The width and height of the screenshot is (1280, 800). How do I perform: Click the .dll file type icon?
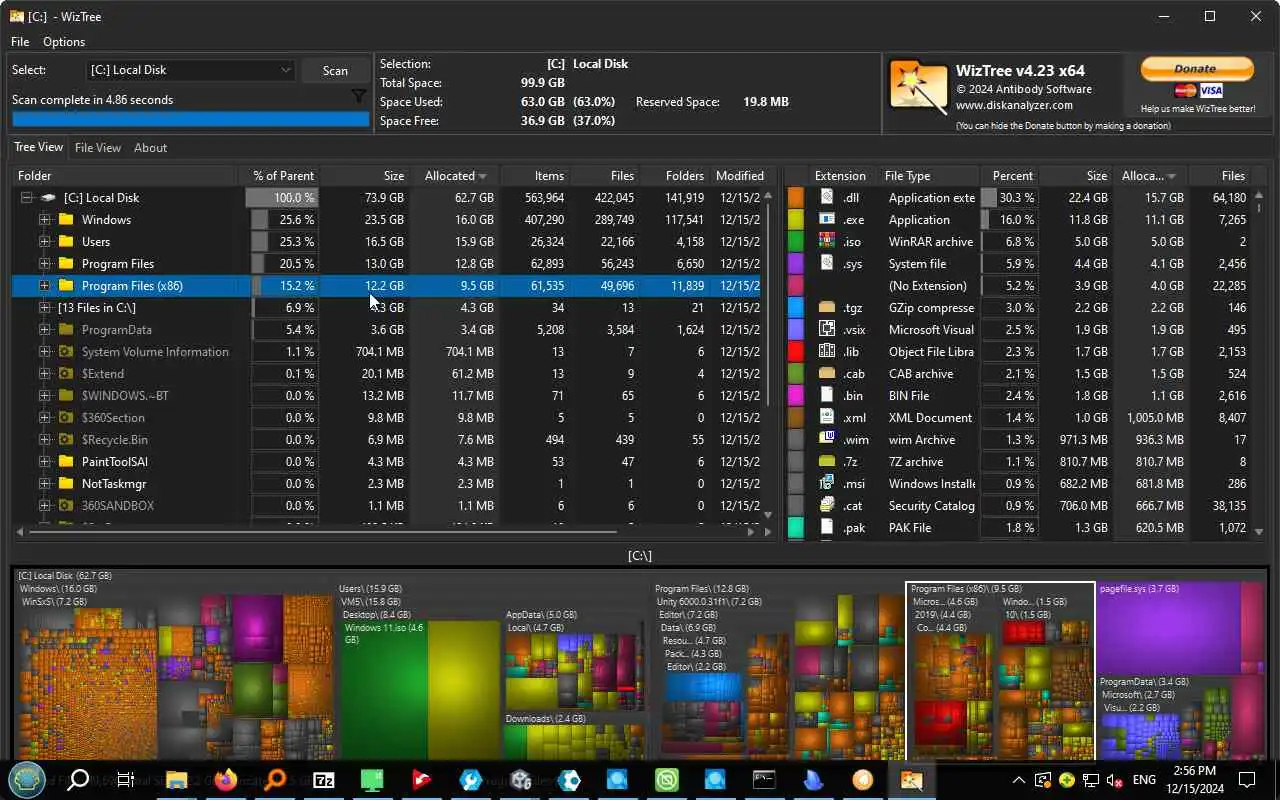click(827, 197)
